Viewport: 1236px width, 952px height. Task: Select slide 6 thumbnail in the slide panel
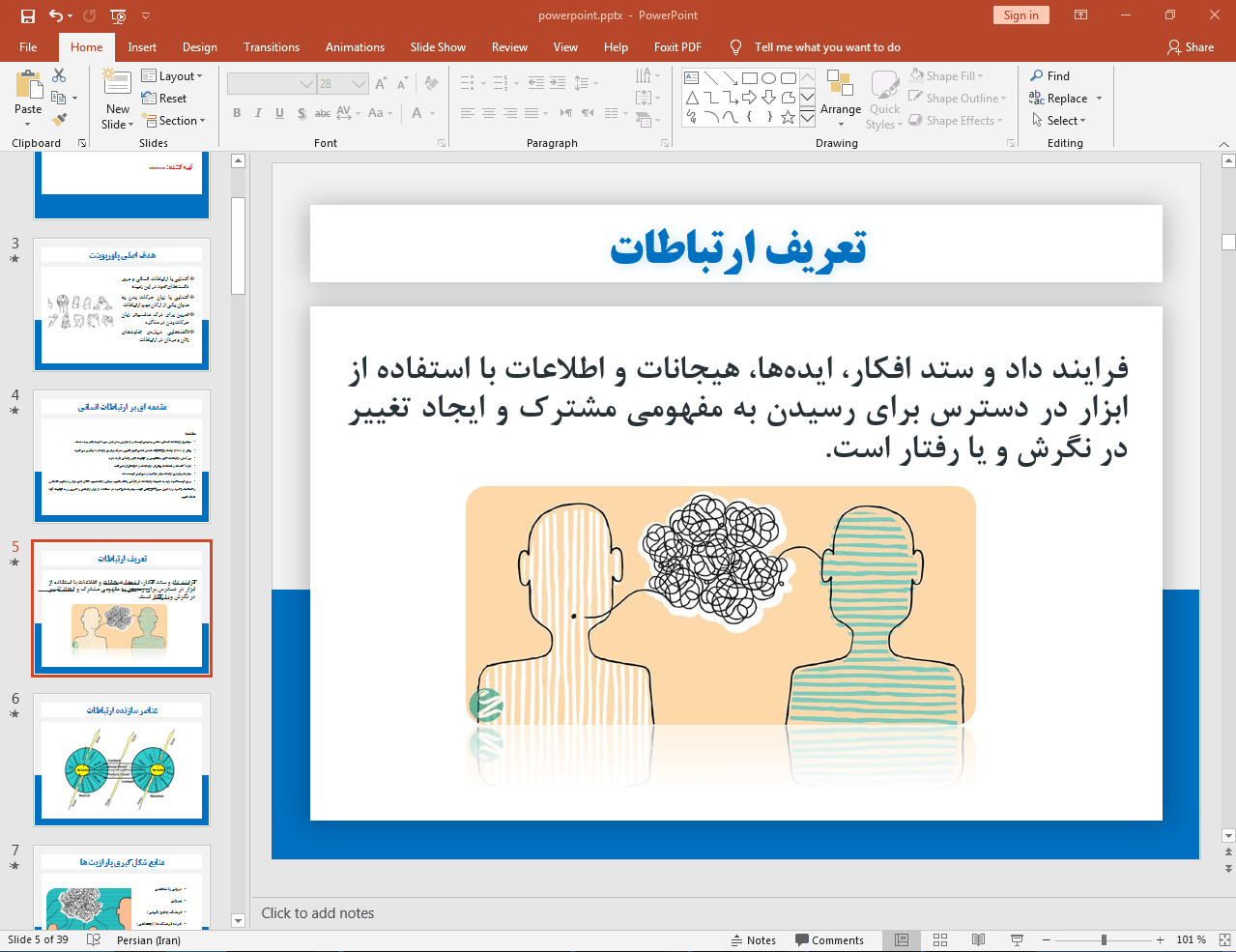click(x=122, y=760)
